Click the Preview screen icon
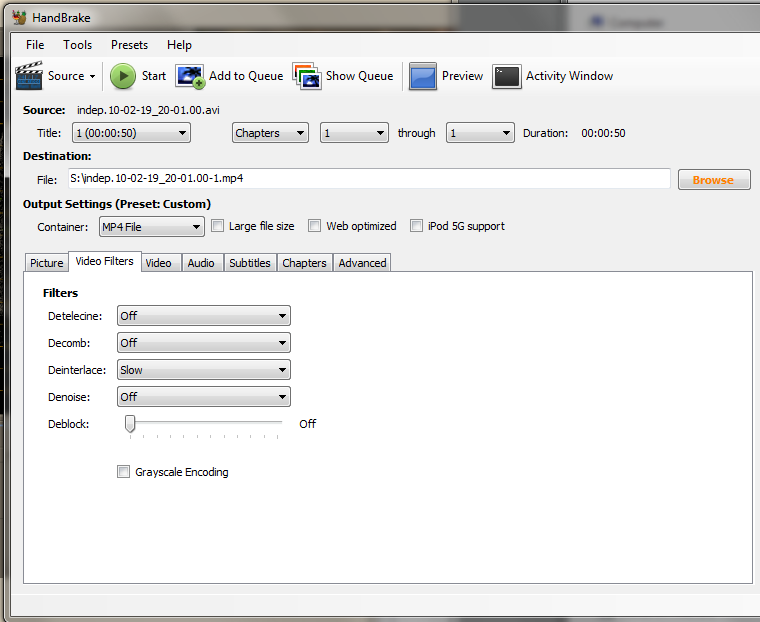The height and width of the screenshot is (622, 760). [423, 76]
